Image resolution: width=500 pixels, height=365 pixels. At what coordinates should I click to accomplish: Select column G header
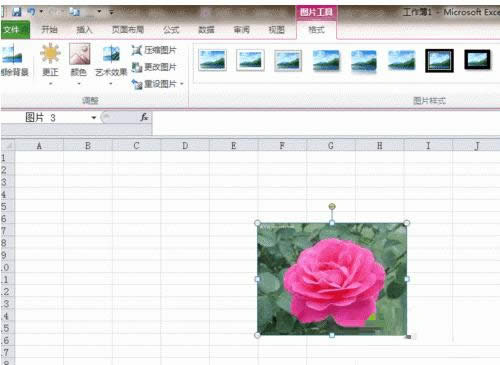pos(331,146)
